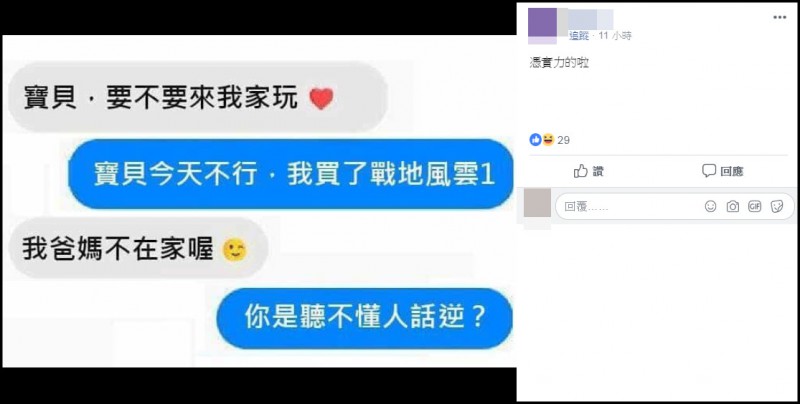Open the three-dot post options menu
Image resolution: width=800 pixels, height=404 pixels.
click(779, 17)
